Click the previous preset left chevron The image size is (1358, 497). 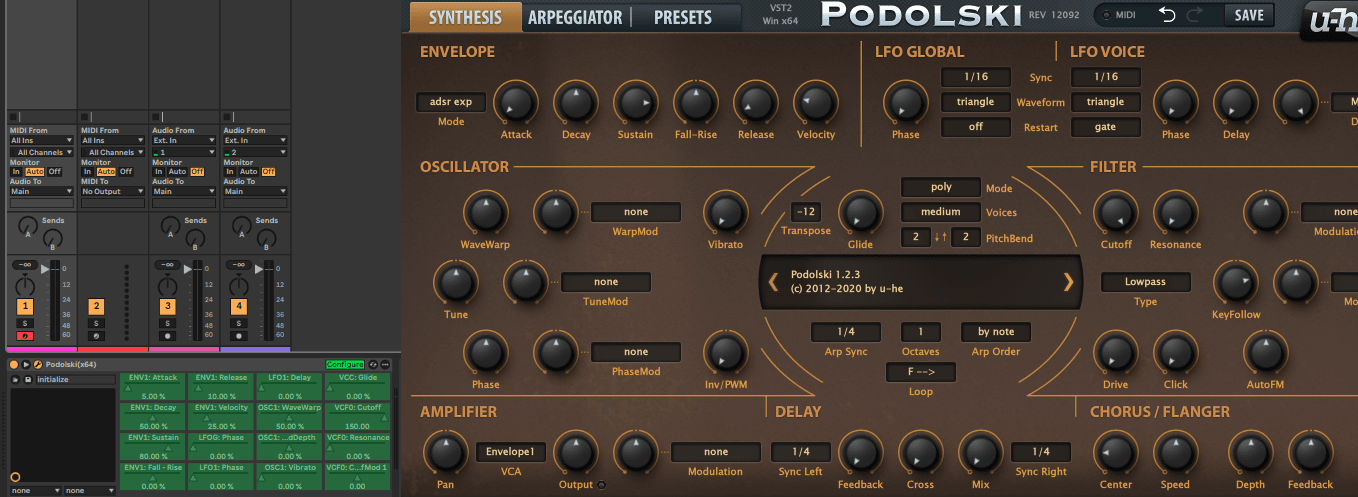(x=773, y=282)
